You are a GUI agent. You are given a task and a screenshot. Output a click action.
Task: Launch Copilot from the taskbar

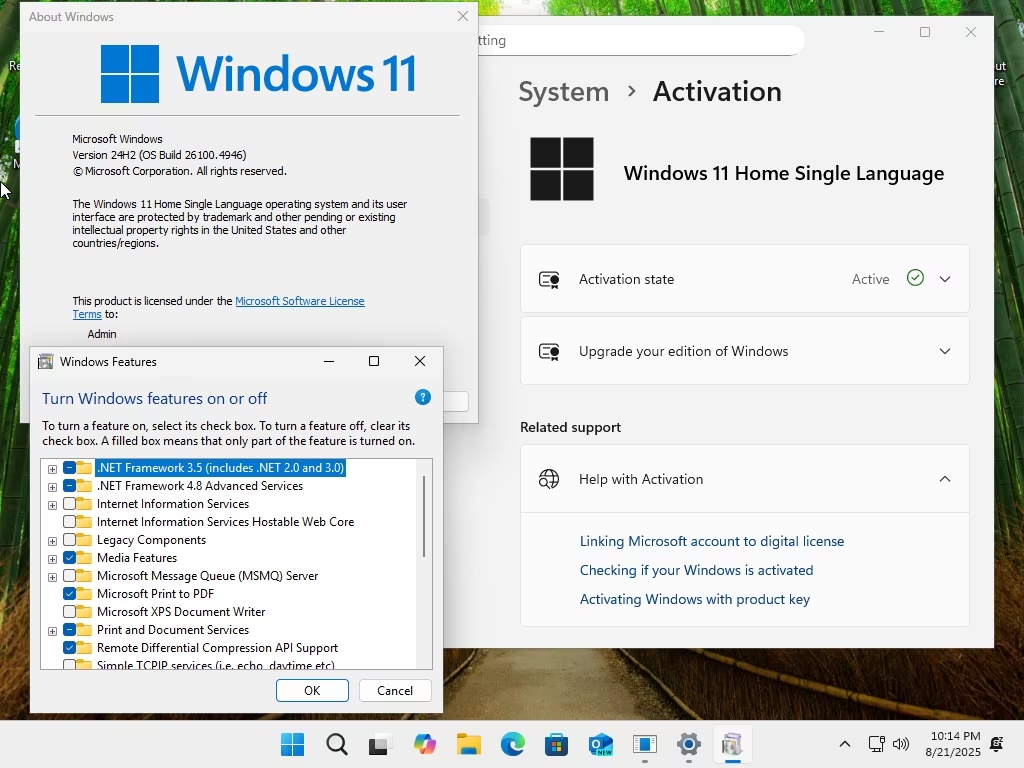coord(424,744)
